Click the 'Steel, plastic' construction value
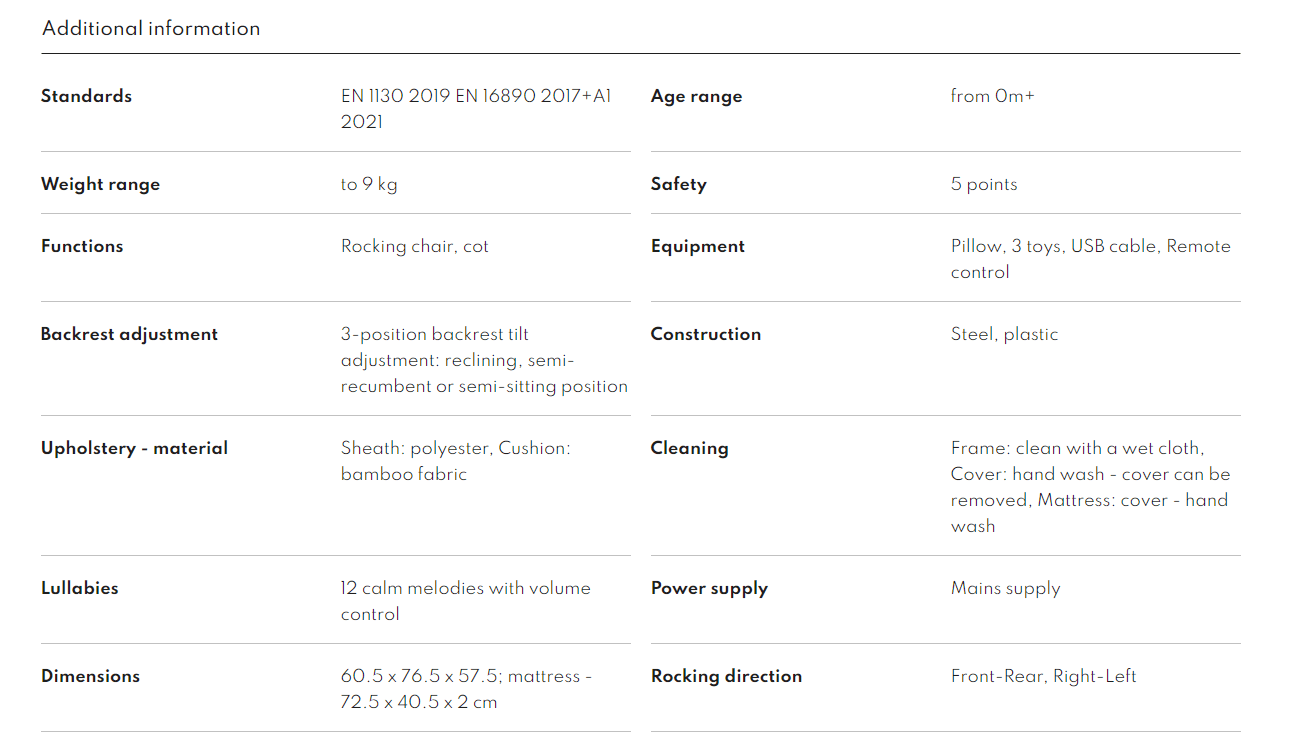 1004,334
